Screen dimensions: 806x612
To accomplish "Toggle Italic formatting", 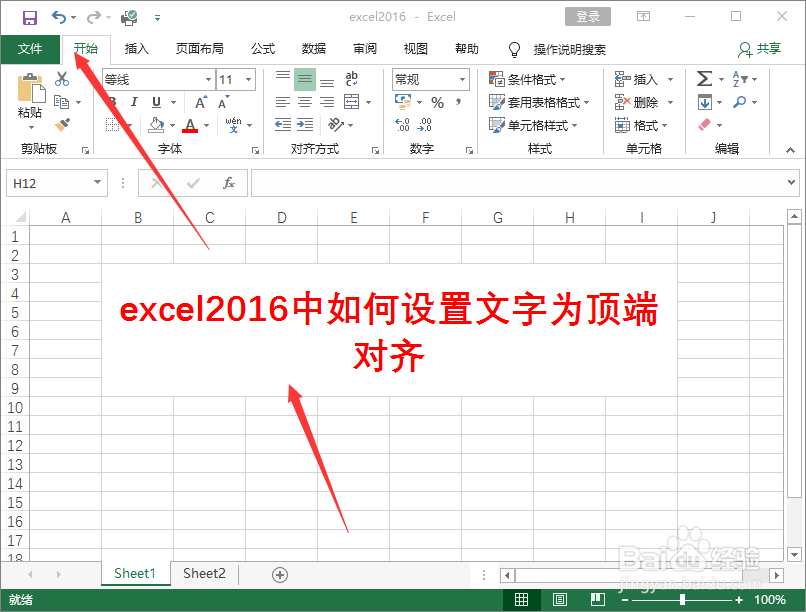I will 134,102.
